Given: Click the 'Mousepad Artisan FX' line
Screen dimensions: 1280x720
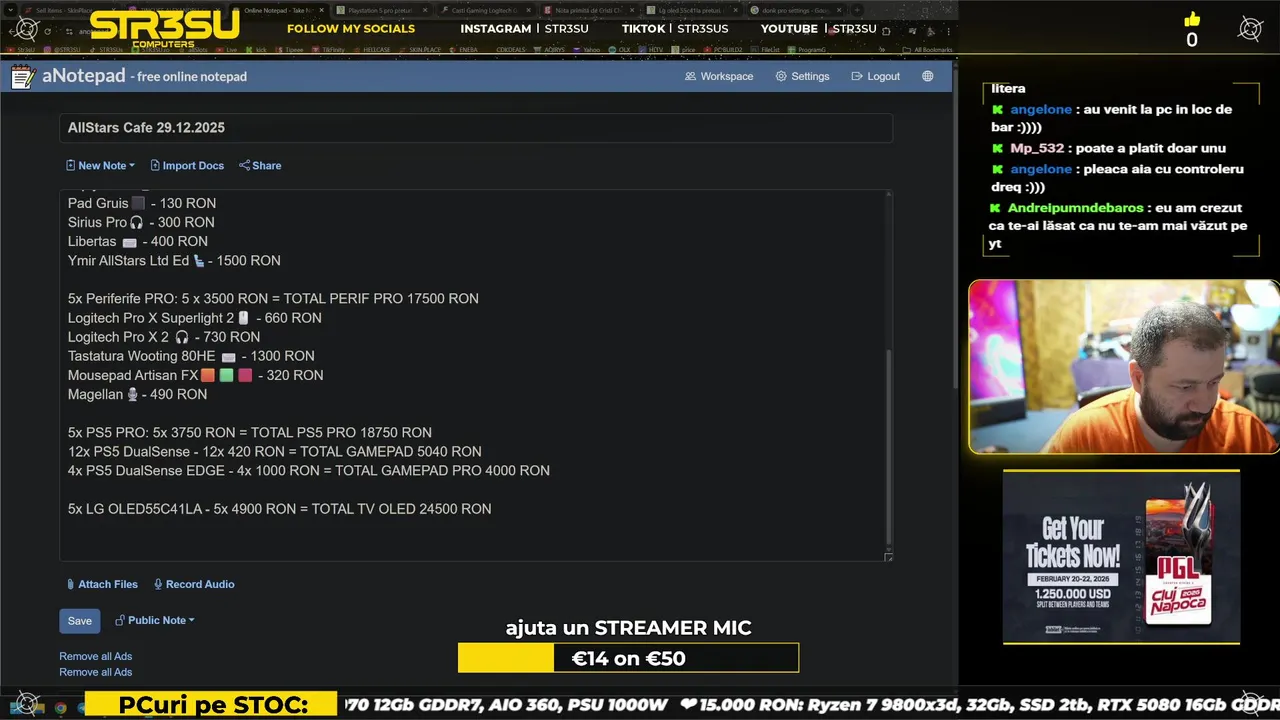Looking at the screenshot, I should (x=196, y=374).
